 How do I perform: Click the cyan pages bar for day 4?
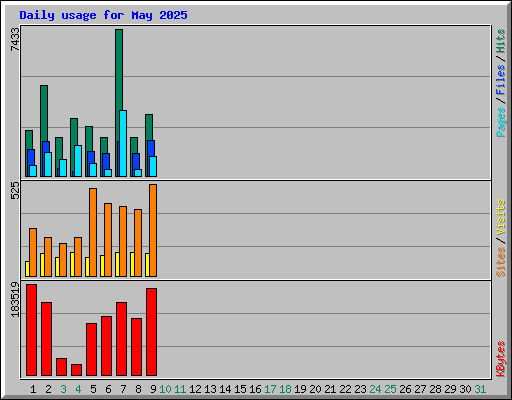click(x=78, y=161)
